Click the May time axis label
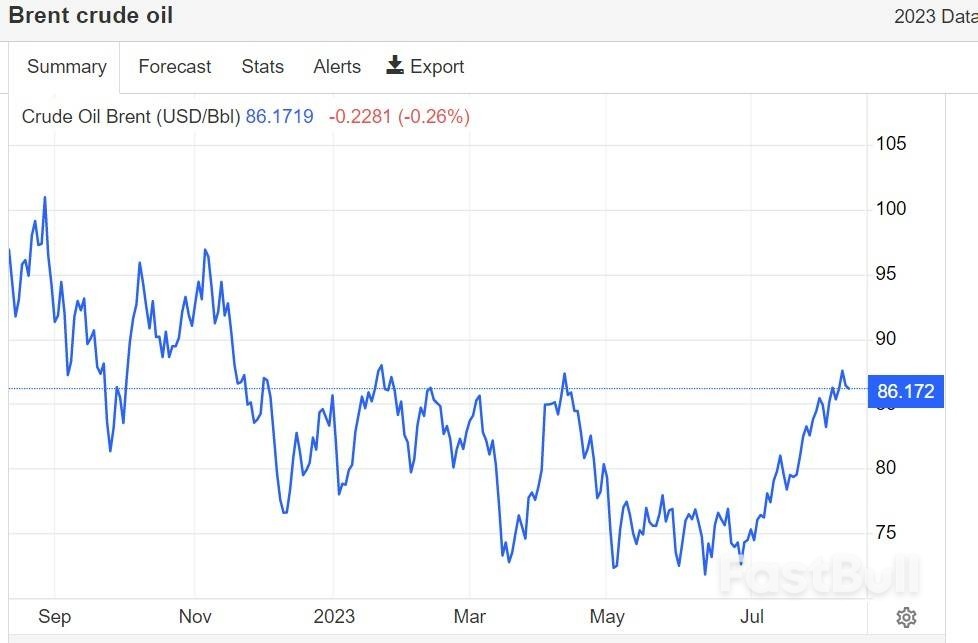This screenshot has height=643, width=978. pos(607,616)
